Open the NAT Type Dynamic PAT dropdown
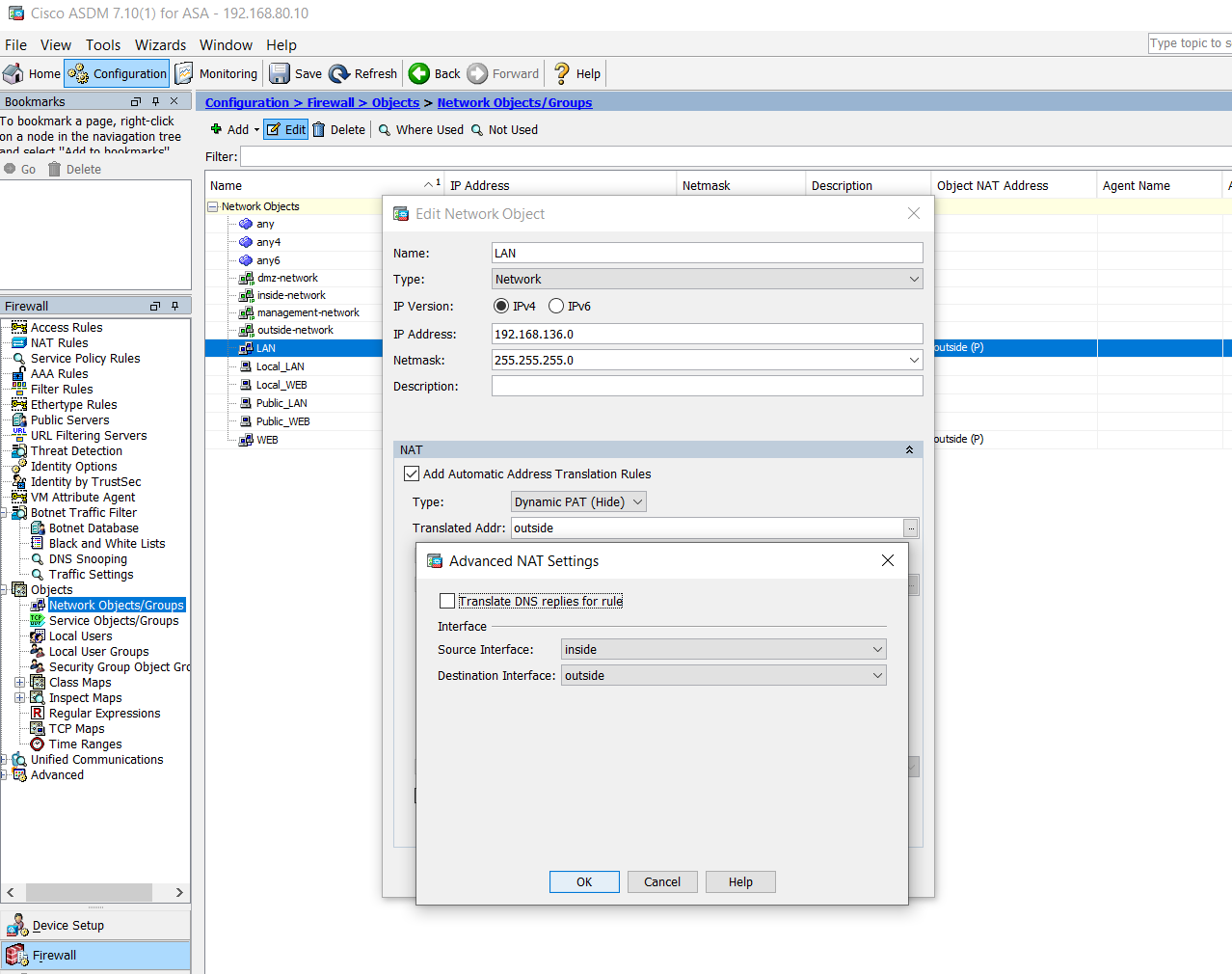The image size is (1232, 974). click(x=578, y=502)
